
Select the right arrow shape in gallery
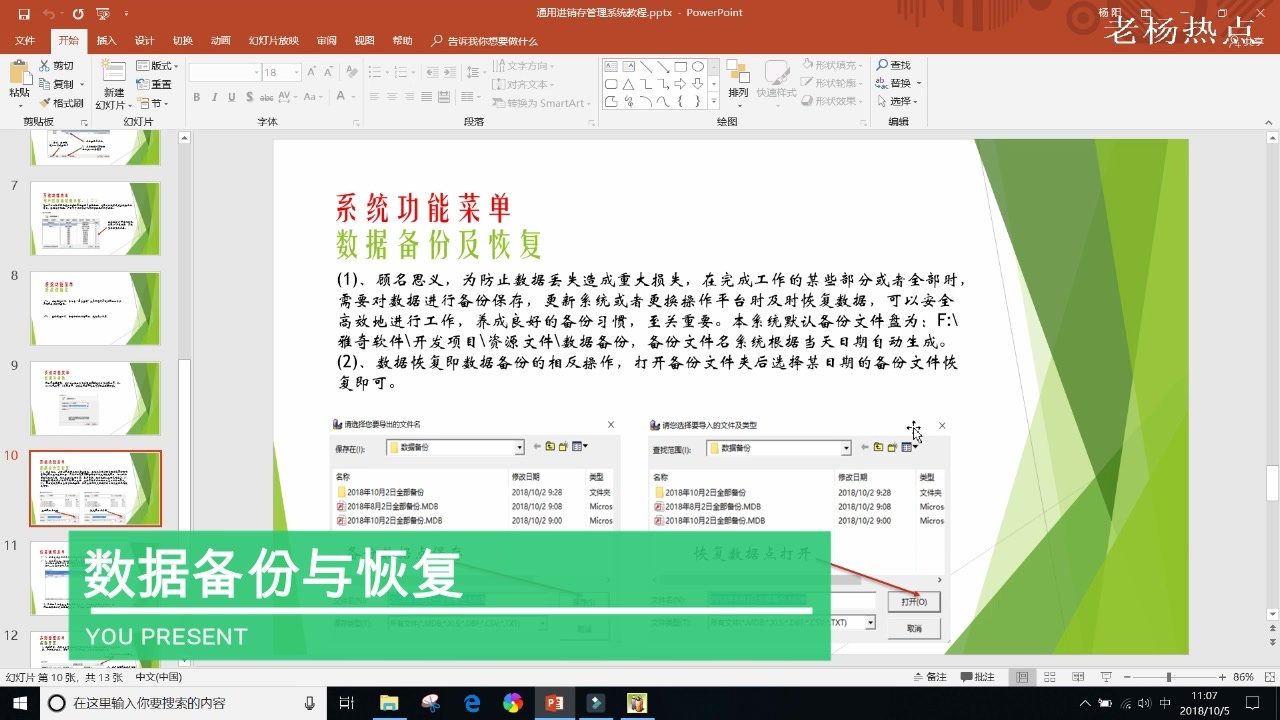[680, 84]
